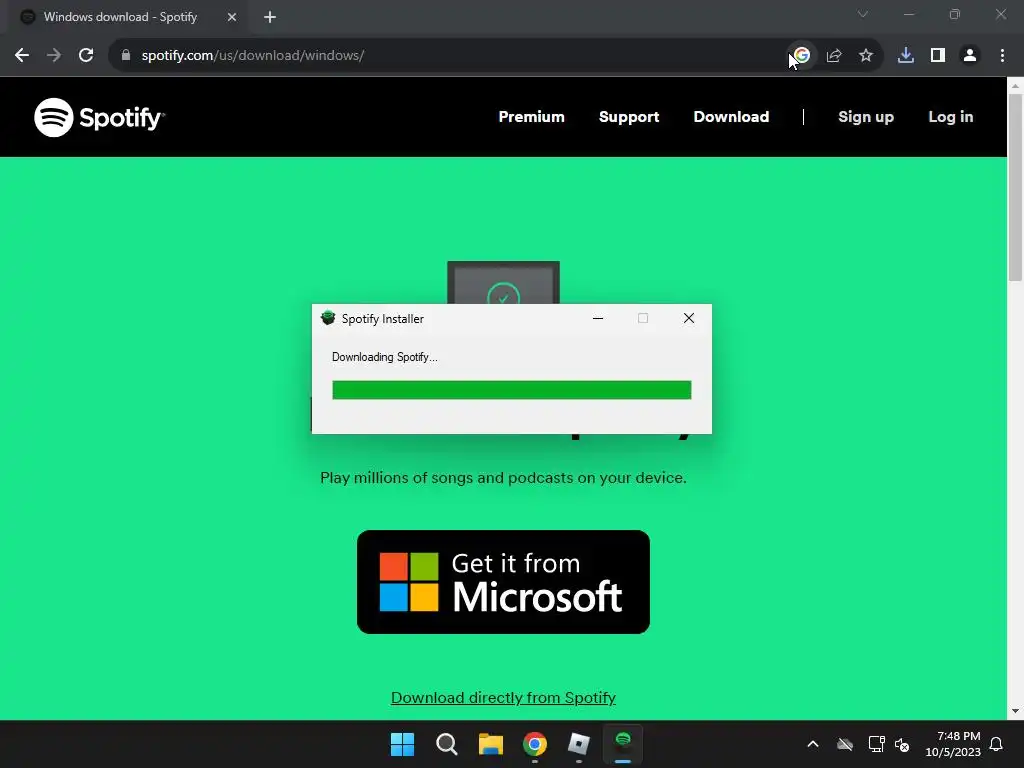Open a new tab with the plus icon
The height and width of the screenshot is (768, 1024).
(x=270, y=18)
